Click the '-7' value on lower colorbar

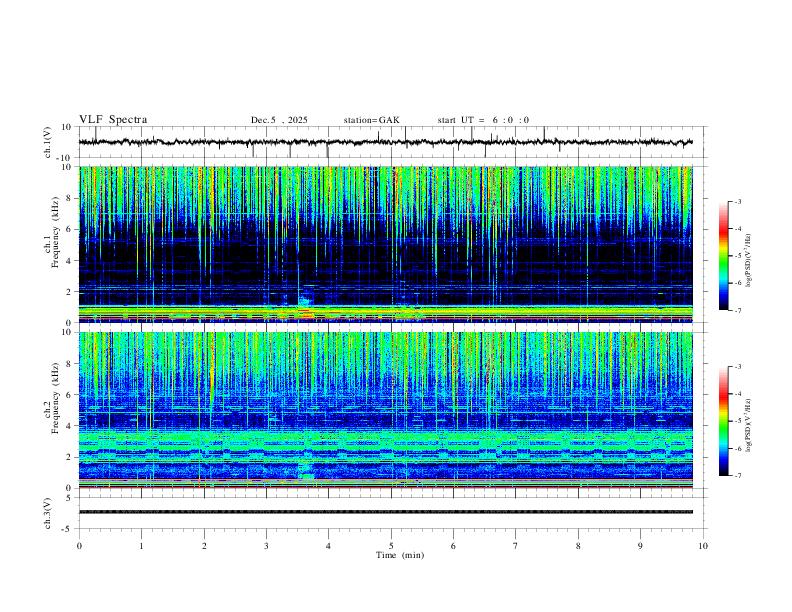(737, 476)
